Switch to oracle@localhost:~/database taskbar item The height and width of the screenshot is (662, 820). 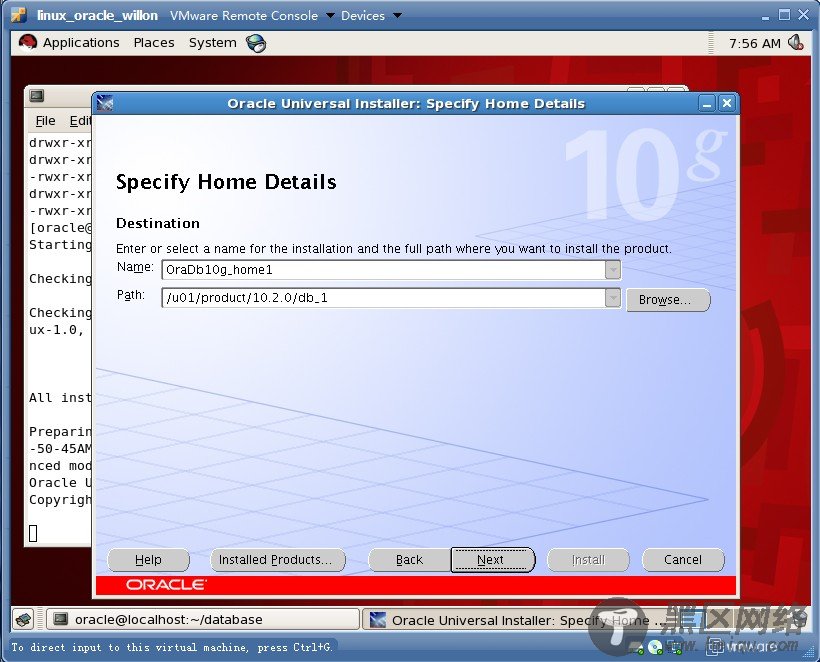point(203,620)
